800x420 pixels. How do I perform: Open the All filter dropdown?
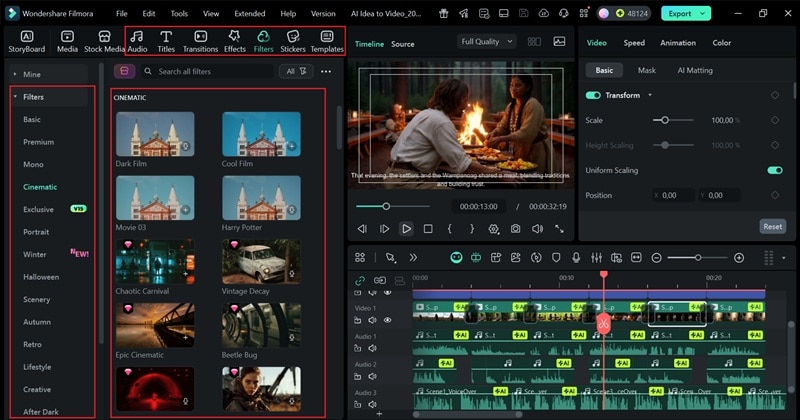296,71
